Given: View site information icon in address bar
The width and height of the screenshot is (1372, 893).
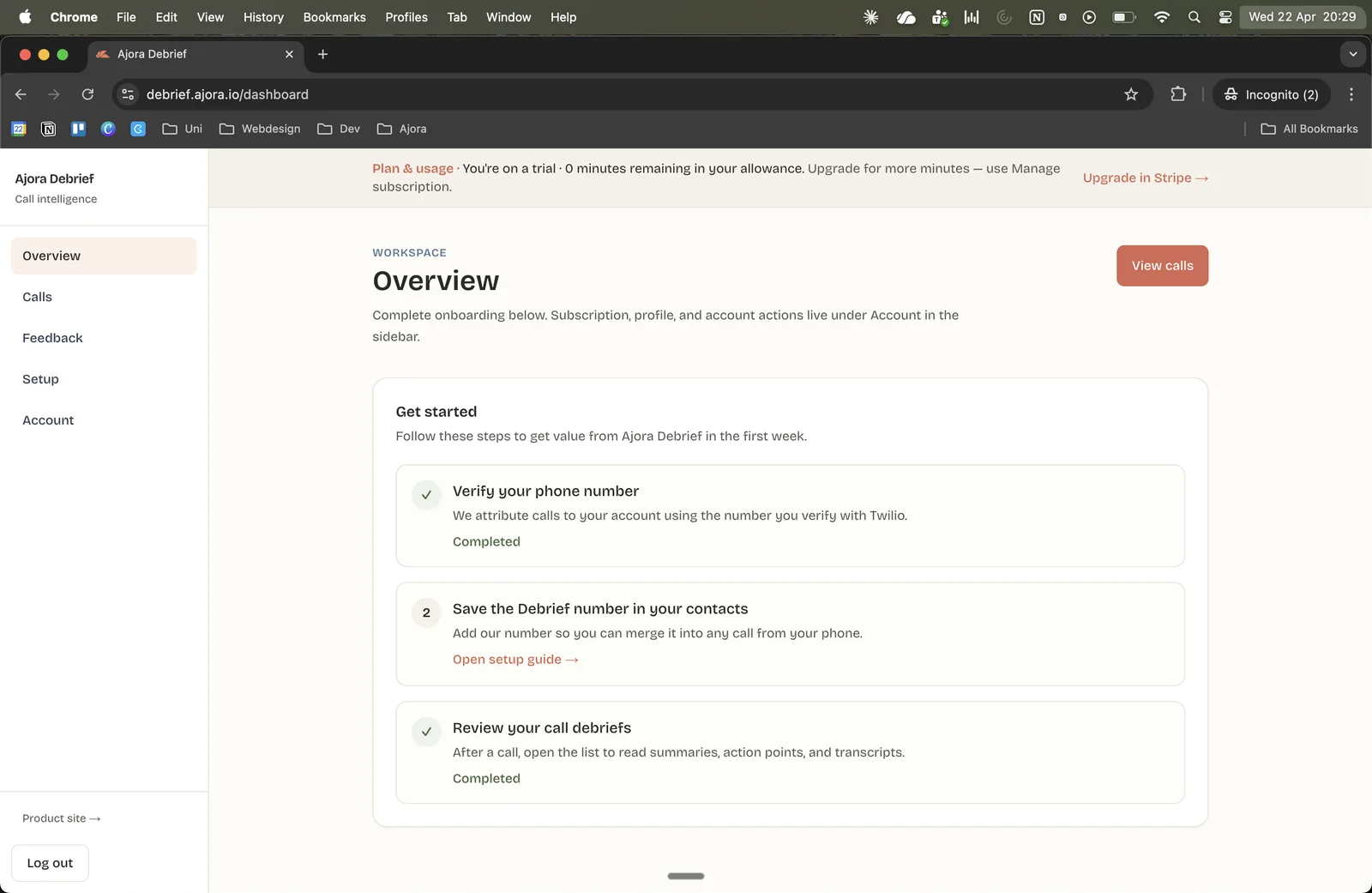Looking at the screenshot, I should 128,94.
